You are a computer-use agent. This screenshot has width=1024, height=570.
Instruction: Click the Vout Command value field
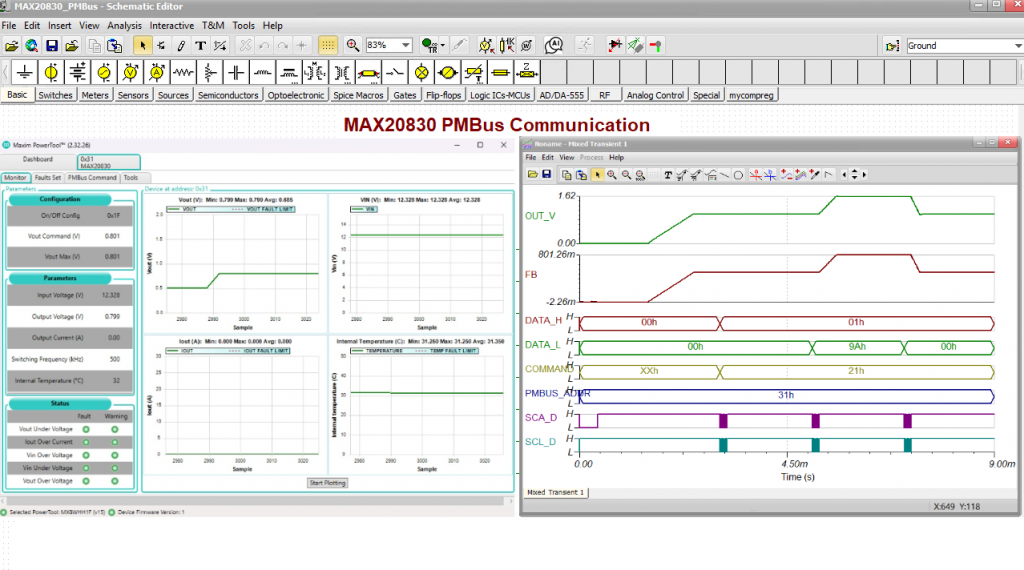click(112, 236)
